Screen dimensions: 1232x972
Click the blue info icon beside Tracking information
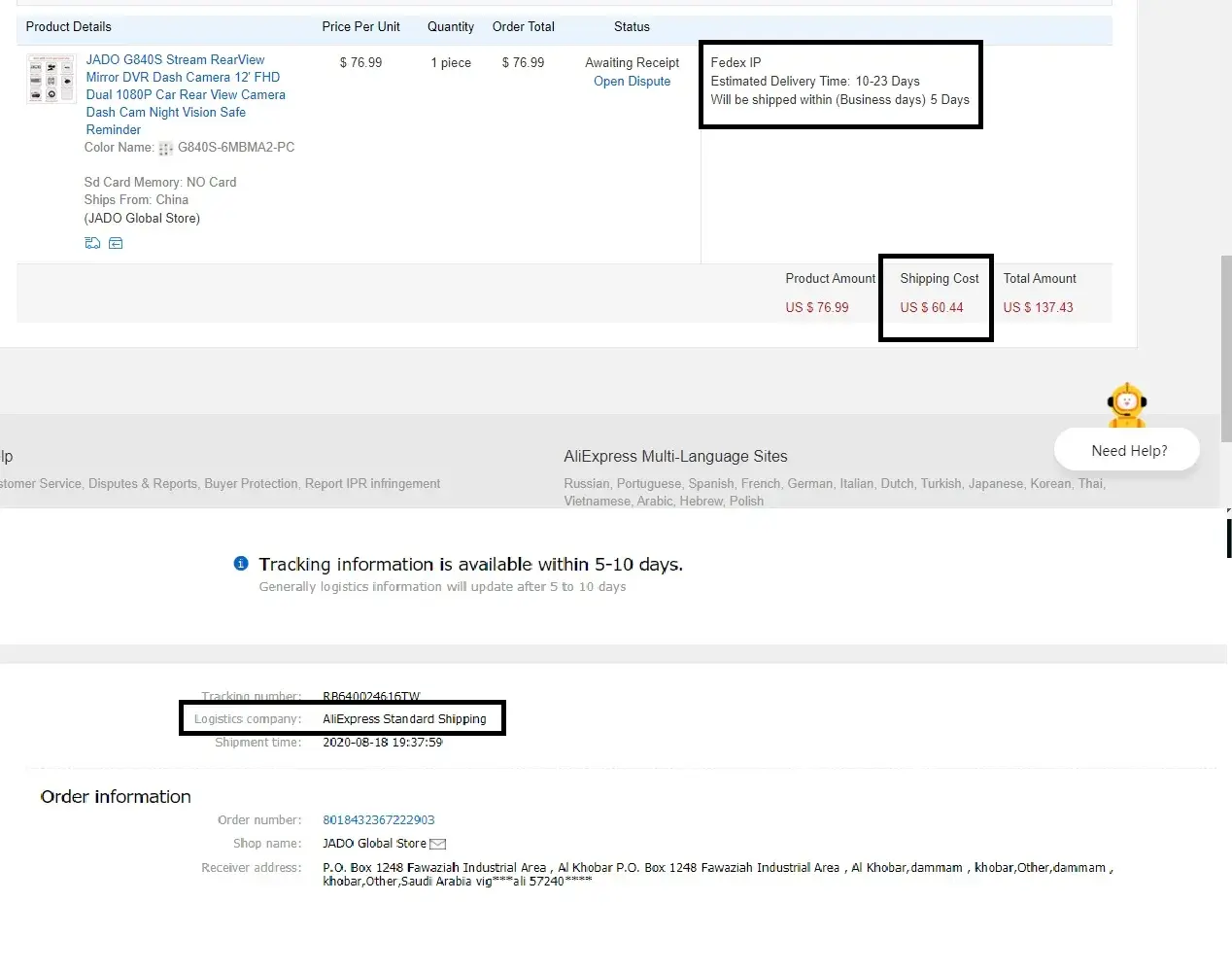click(241, 563)
